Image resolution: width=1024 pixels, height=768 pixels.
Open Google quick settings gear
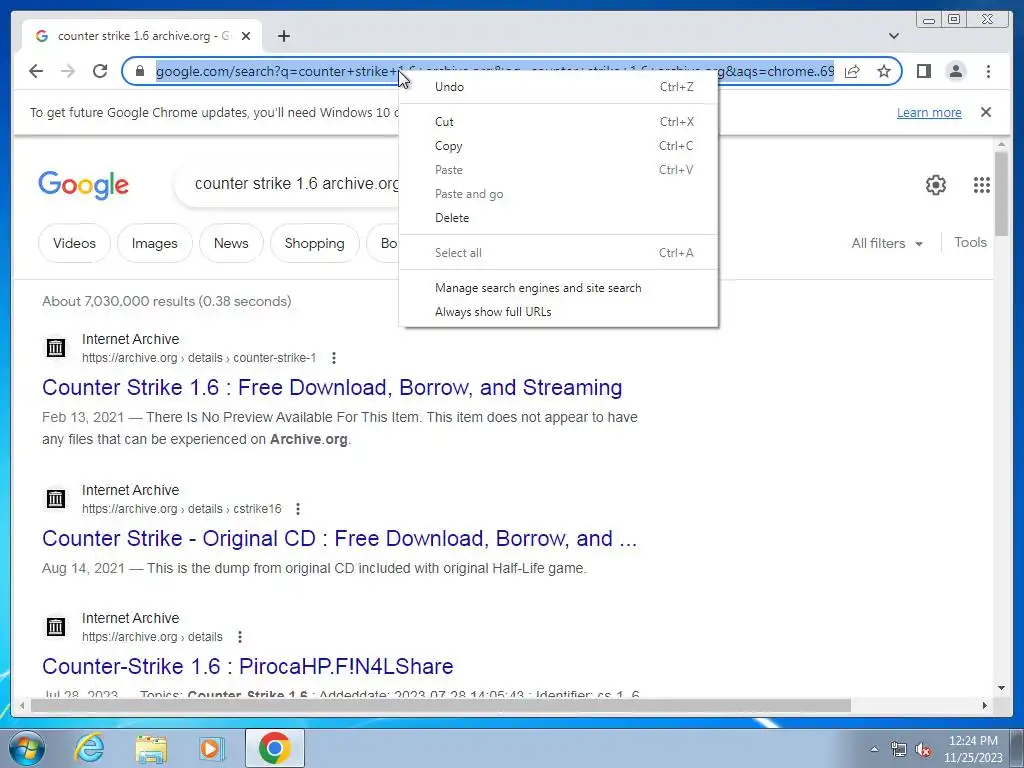[936, 185]
